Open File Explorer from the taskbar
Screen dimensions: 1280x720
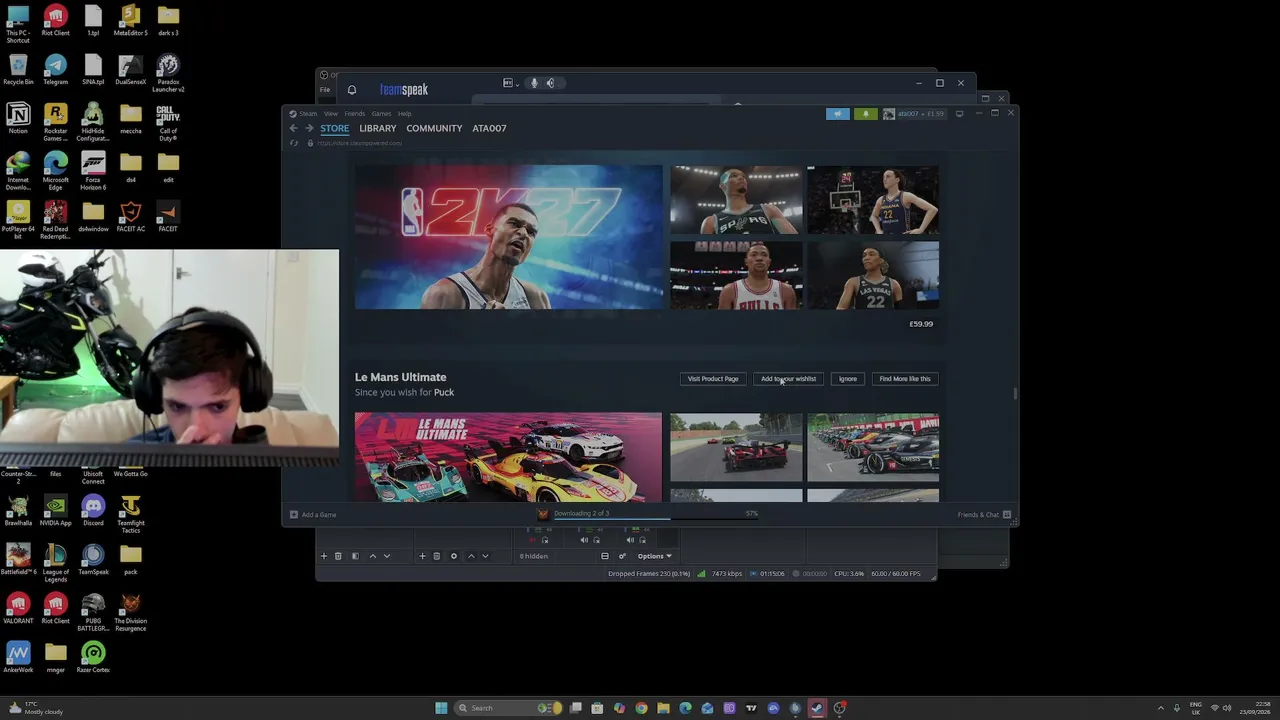click(x=663, y=708)
